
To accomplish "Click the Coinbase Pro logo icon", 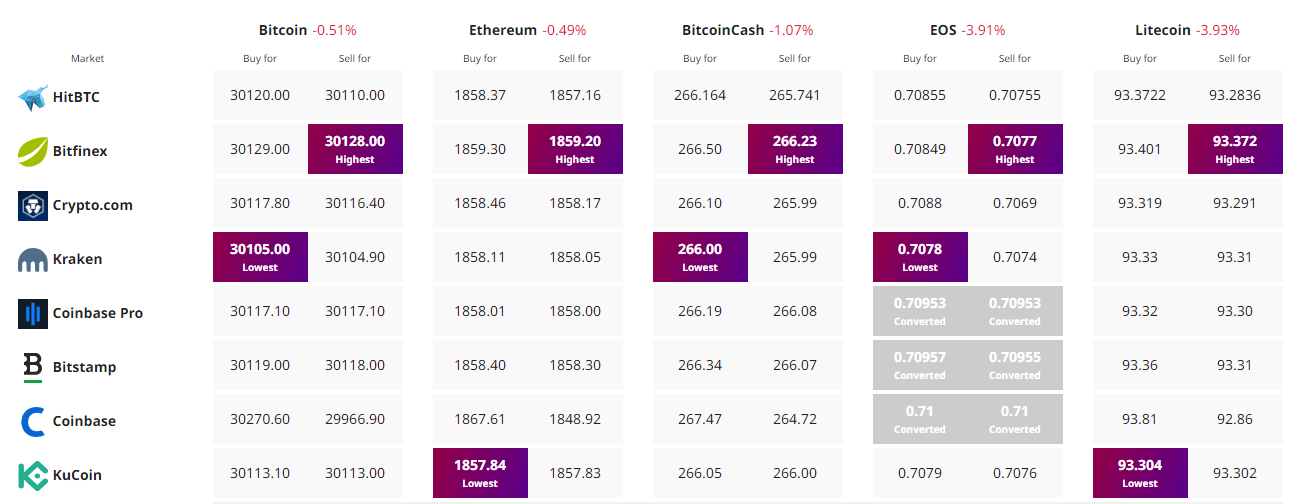I will pyautogui.click(x=33, y=313).
